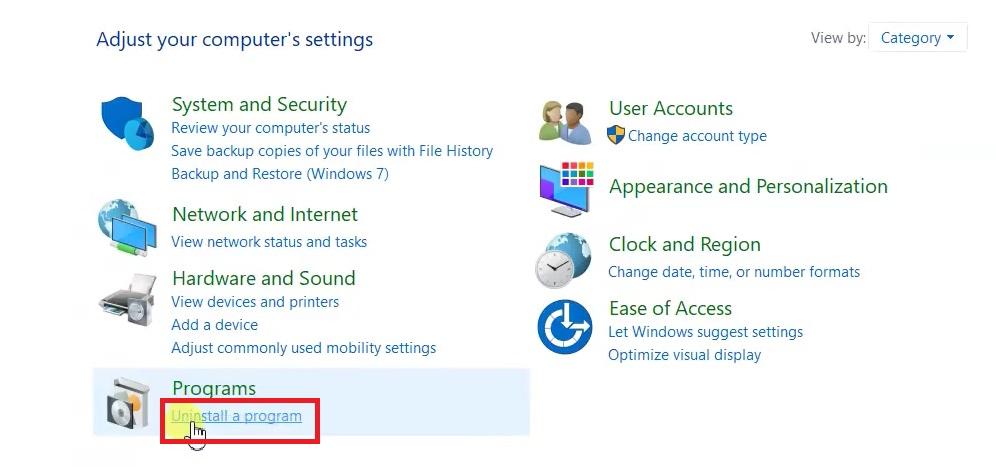Open Review your computer's status
996x467 pixels.
click(271, 128)
